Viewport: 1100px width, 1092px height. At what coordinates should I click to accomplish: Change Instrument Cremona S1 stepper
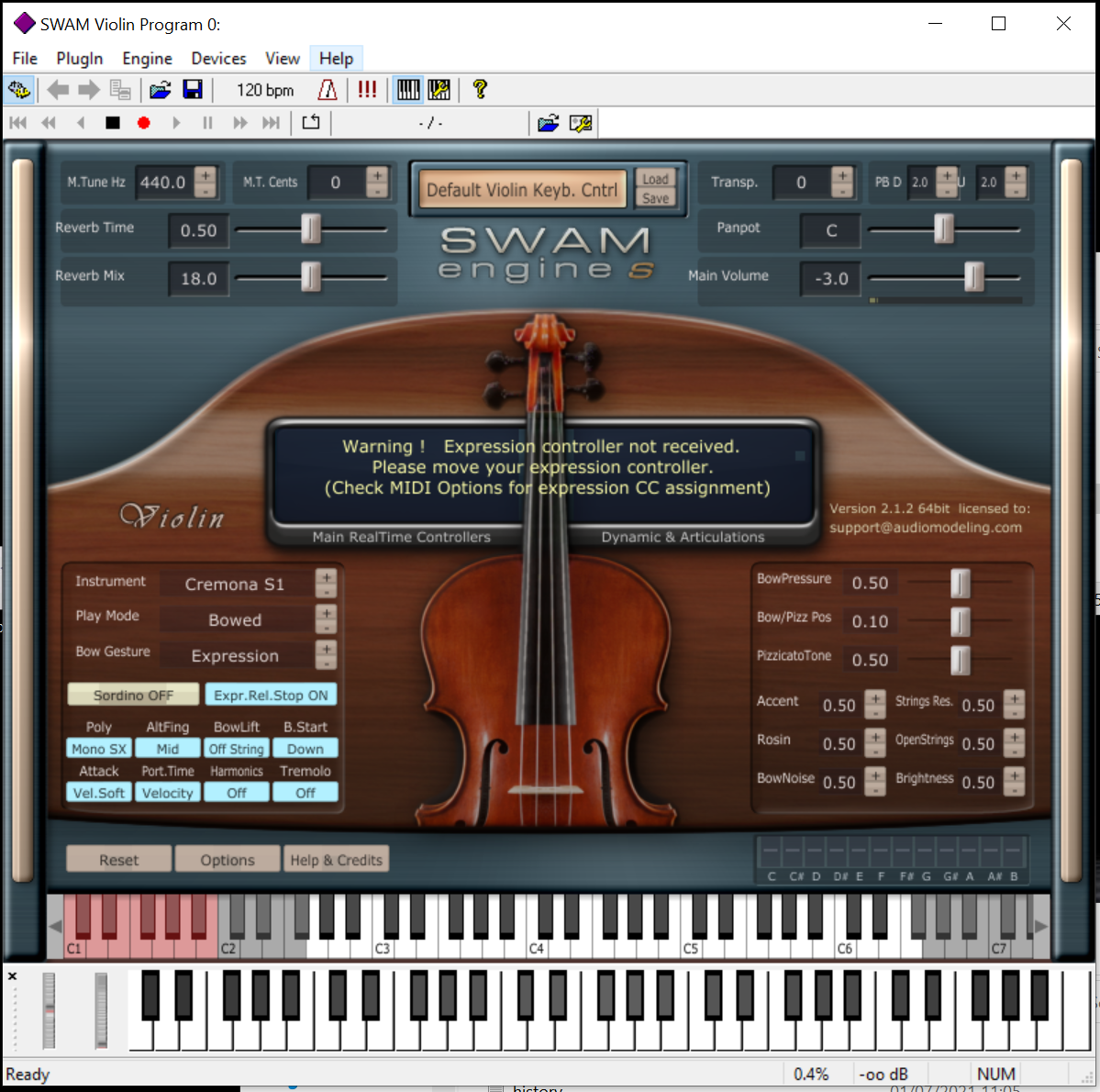[327, 584]
